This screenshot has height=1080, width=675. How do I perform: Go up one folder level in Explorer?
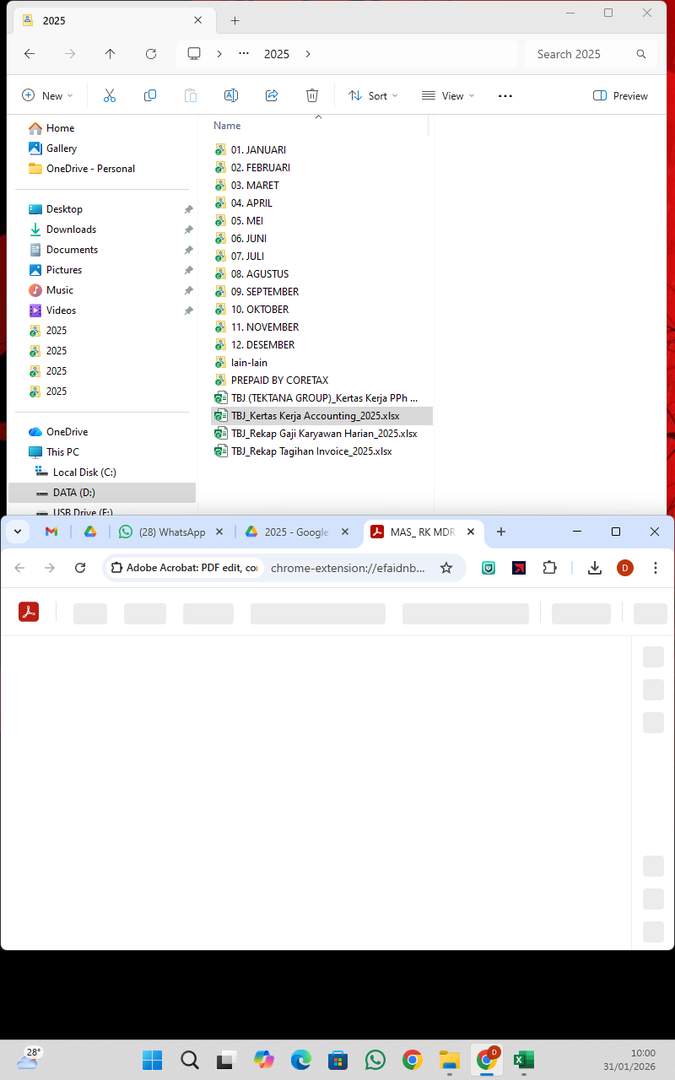(x=110, y=54)
